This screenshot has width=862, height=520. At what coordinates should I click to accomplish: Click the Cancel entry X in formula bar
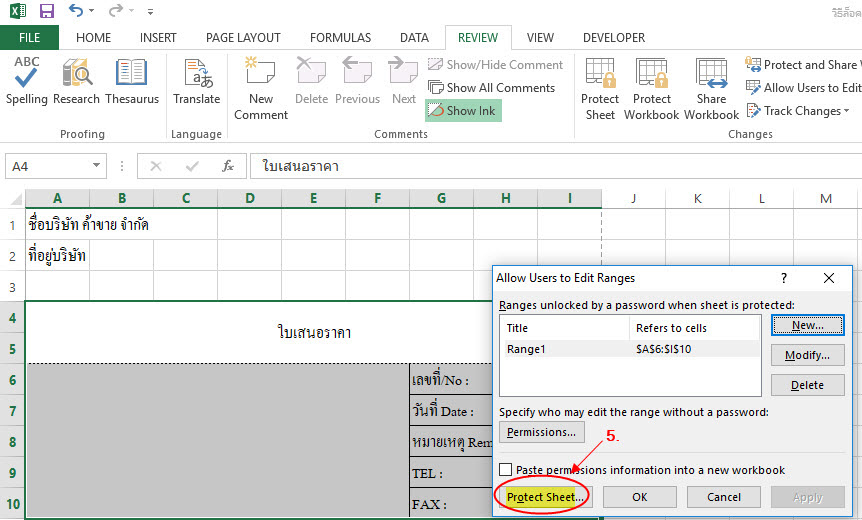[156, 166]
